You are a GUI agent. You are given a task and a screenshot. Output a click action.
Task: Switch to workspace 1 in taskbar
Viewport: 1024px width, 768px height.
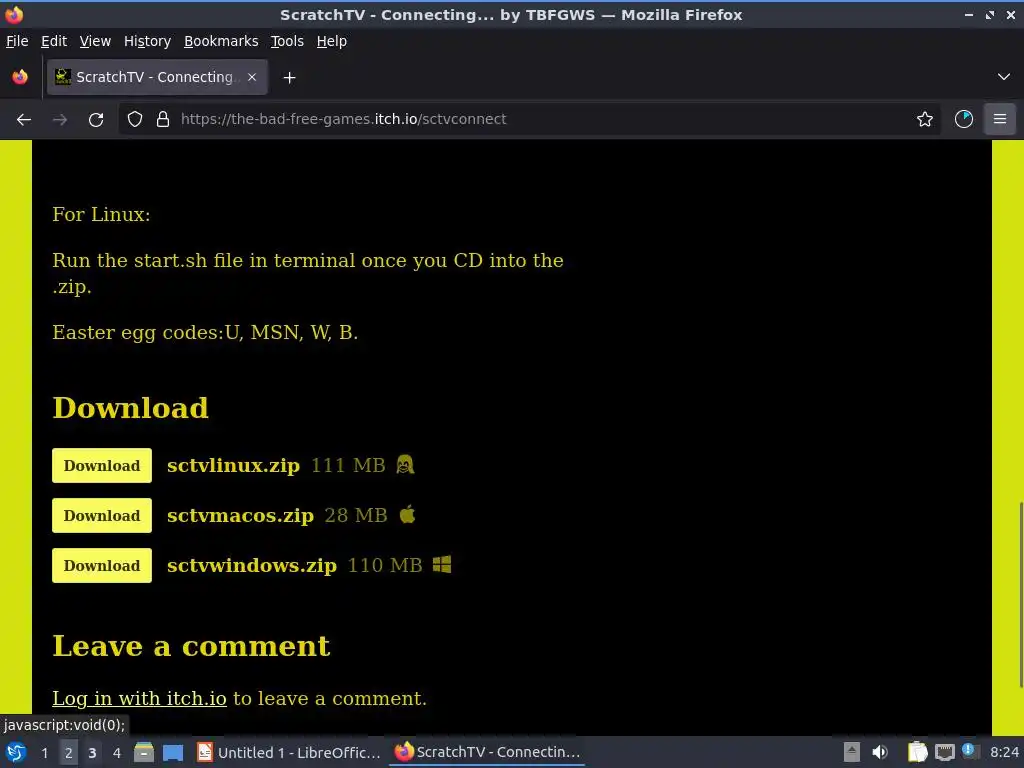pos(44,753)
